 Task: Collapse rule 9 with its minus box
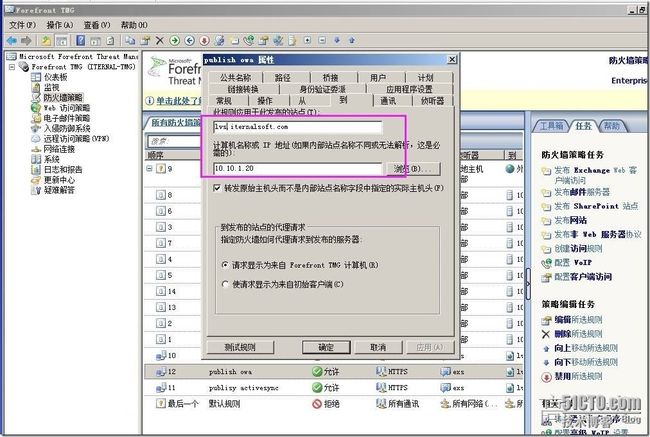click(149, 169)
